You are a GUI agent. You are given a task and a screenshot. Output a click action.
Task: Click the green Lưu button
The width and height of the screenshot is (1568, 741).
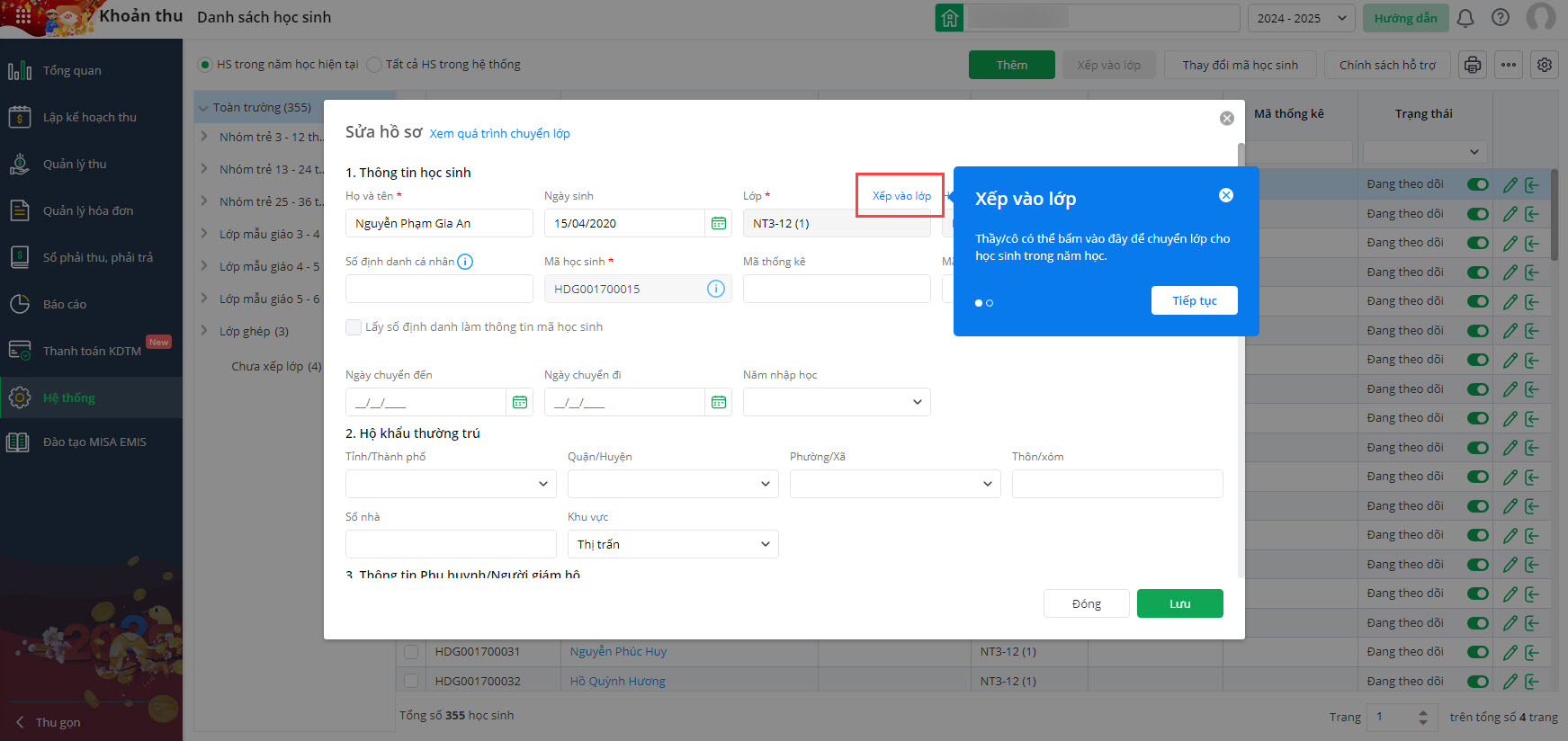pyautogui.click(x=1179, y=603)
